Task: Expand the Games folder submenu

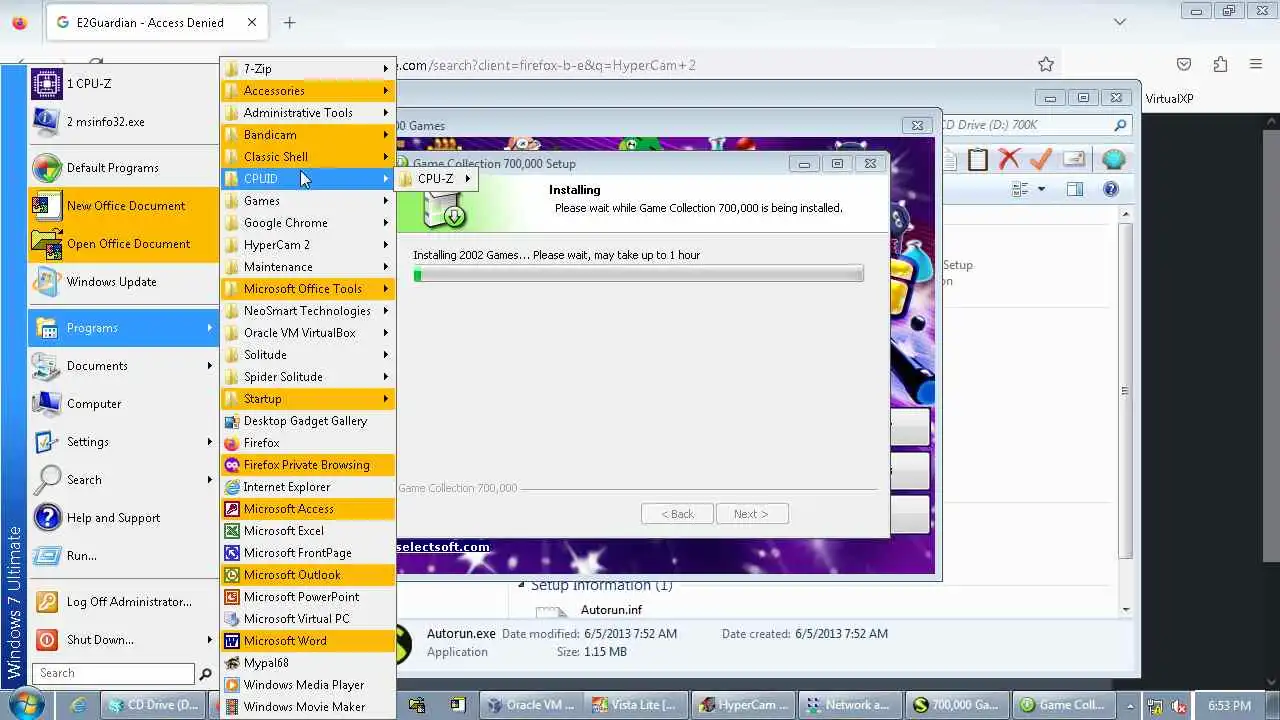Action: coord(308,201)
